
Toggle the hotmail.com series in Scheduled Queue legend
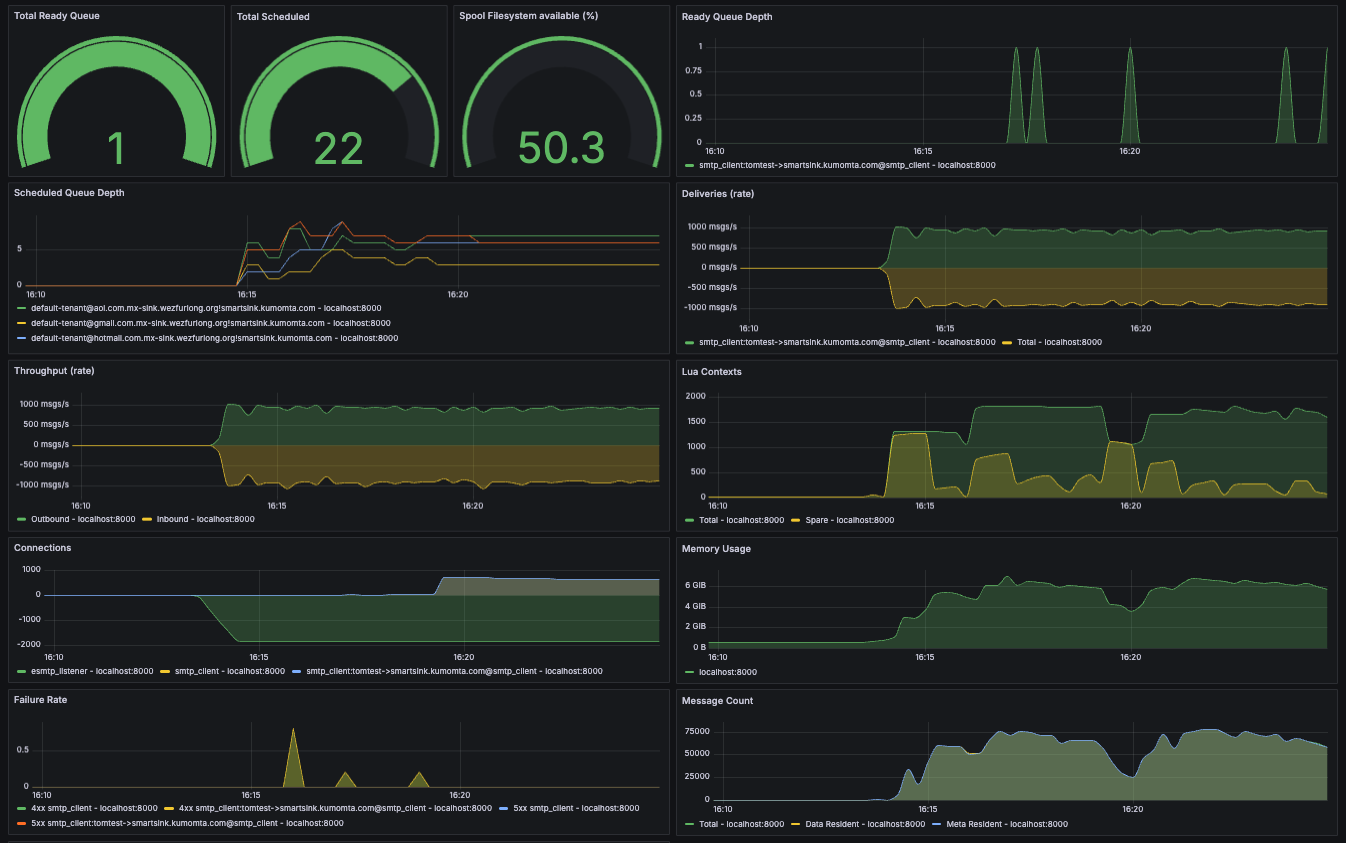point(214,338)
